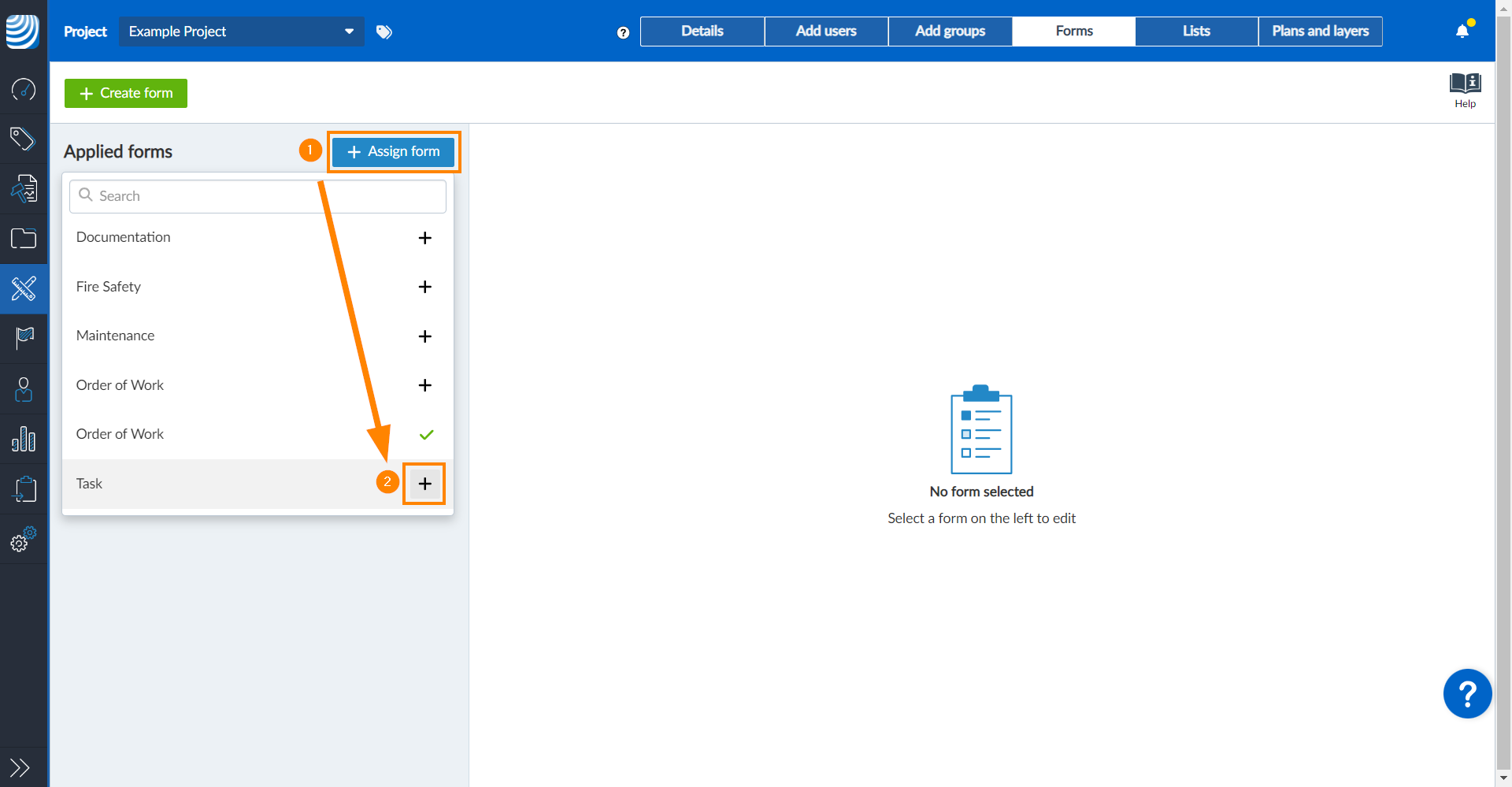This screenshot has height=787, width=1512.
Task: Click the tags icon in left sidebar
Action: [24, 139]
